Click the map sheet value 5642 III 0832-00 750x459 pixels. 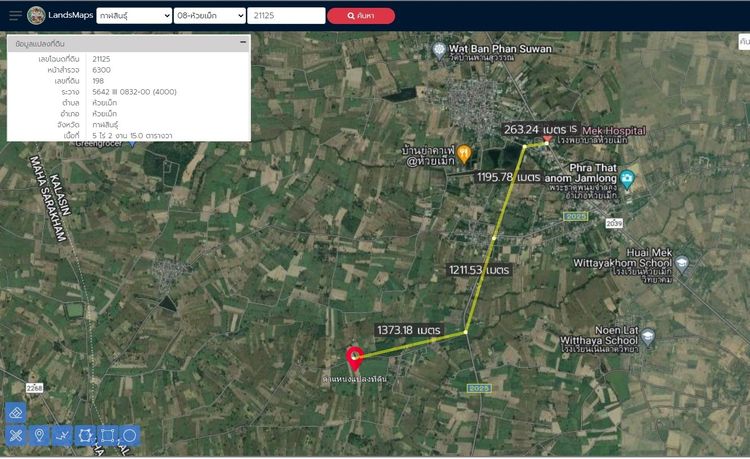point(134,92)
